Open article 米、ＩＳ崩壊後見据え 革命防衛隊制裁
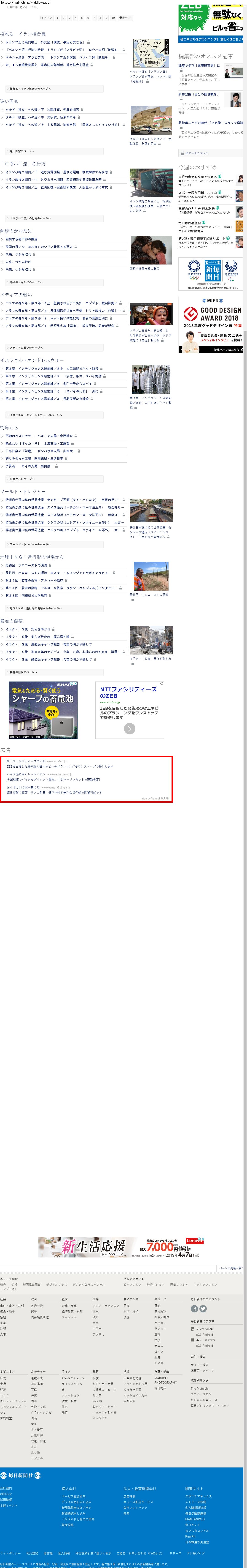The image size is (247, 1568). click(x=47, y=65)
